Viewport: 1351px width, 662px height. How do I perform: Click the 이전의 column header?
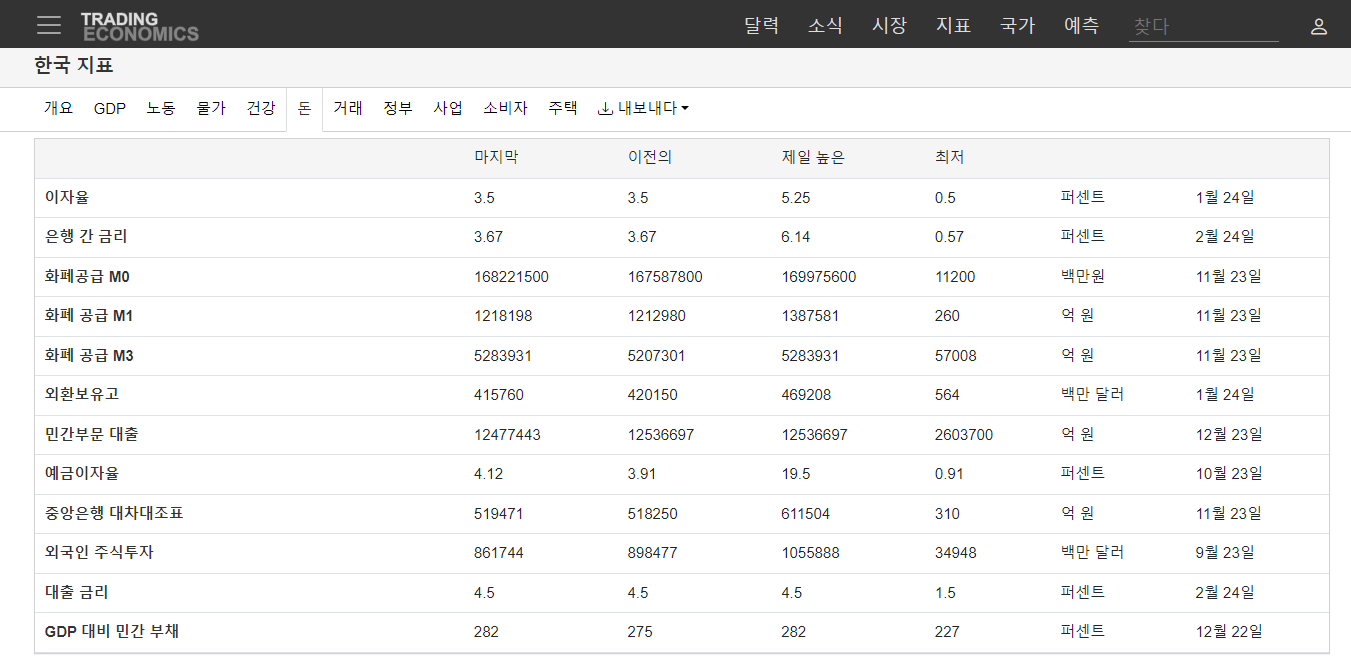(x=650, y=158)
